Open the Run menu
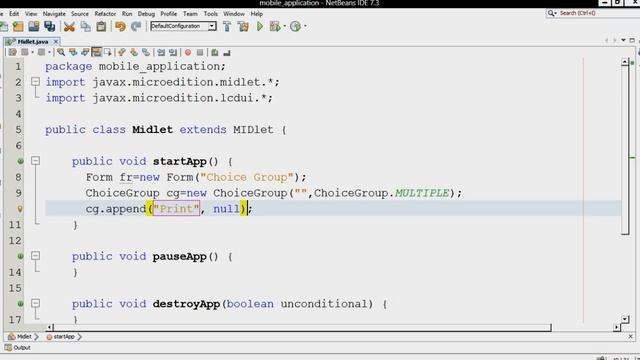 click(127, 14)
